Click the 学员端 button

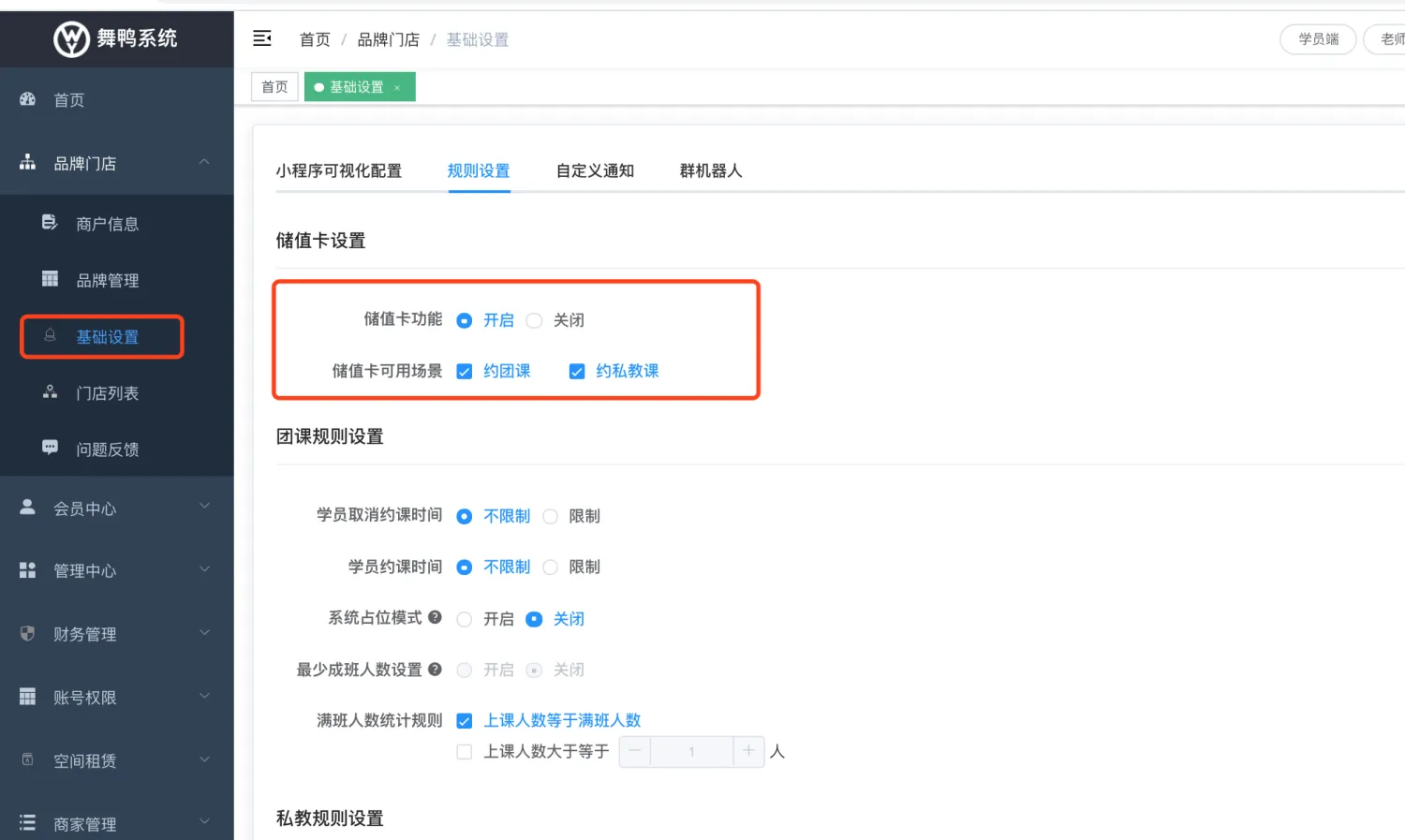pos(1318,39)
